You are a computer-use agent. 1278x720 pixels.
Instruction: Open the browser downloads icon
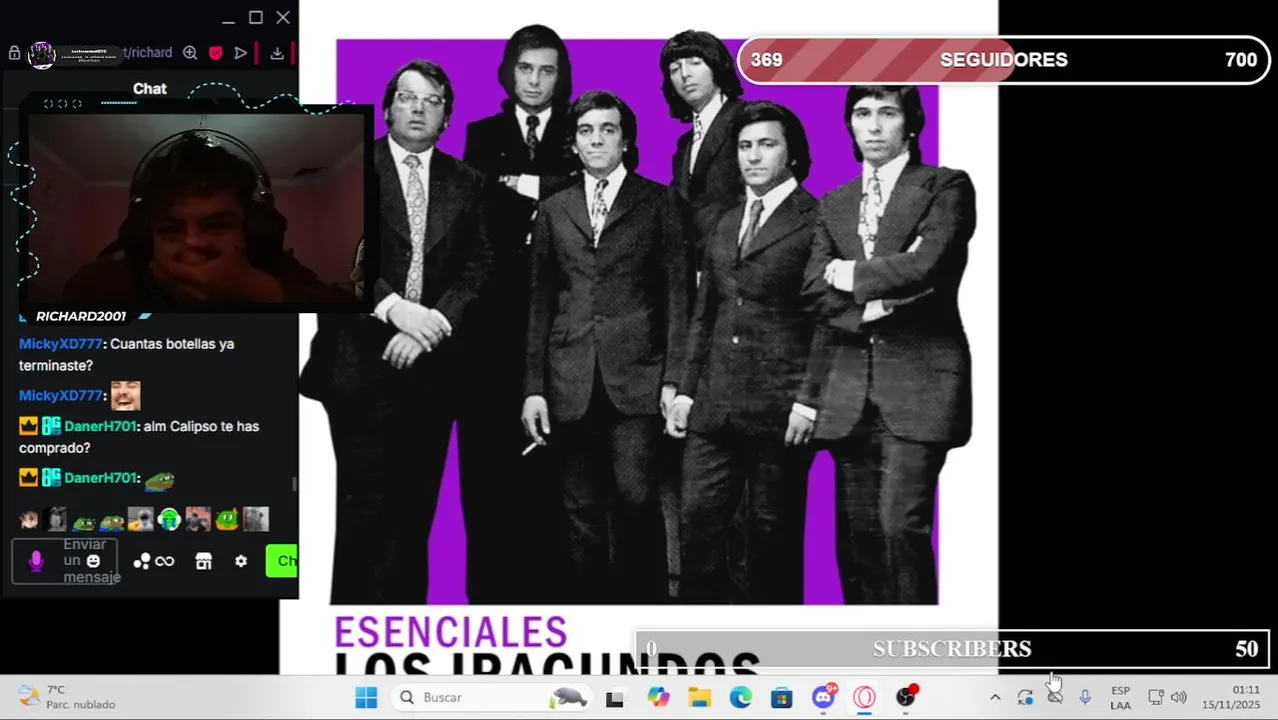coord(277,53)
